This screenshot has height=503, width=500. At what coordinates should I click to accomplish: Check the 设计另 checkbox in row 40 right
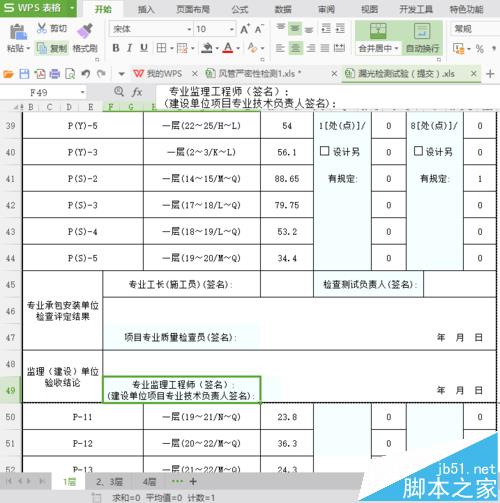click(418, 151)
